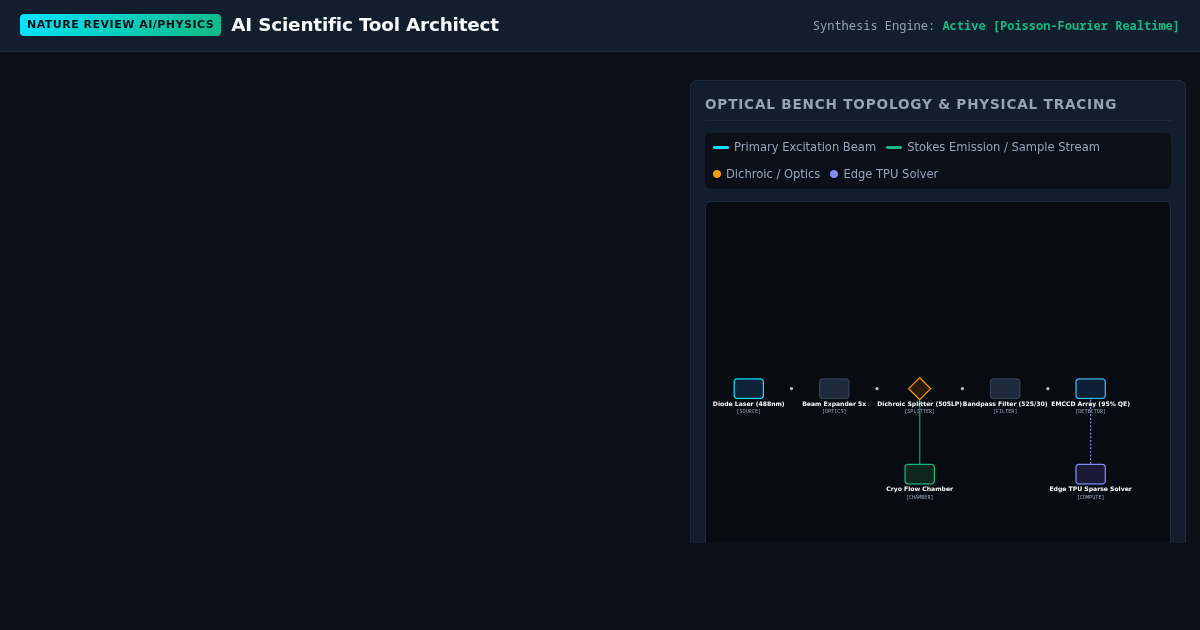The image size is (1200, 630).
Task: Click the Edge TPU Solver legend text
Action: coord(891,174)
